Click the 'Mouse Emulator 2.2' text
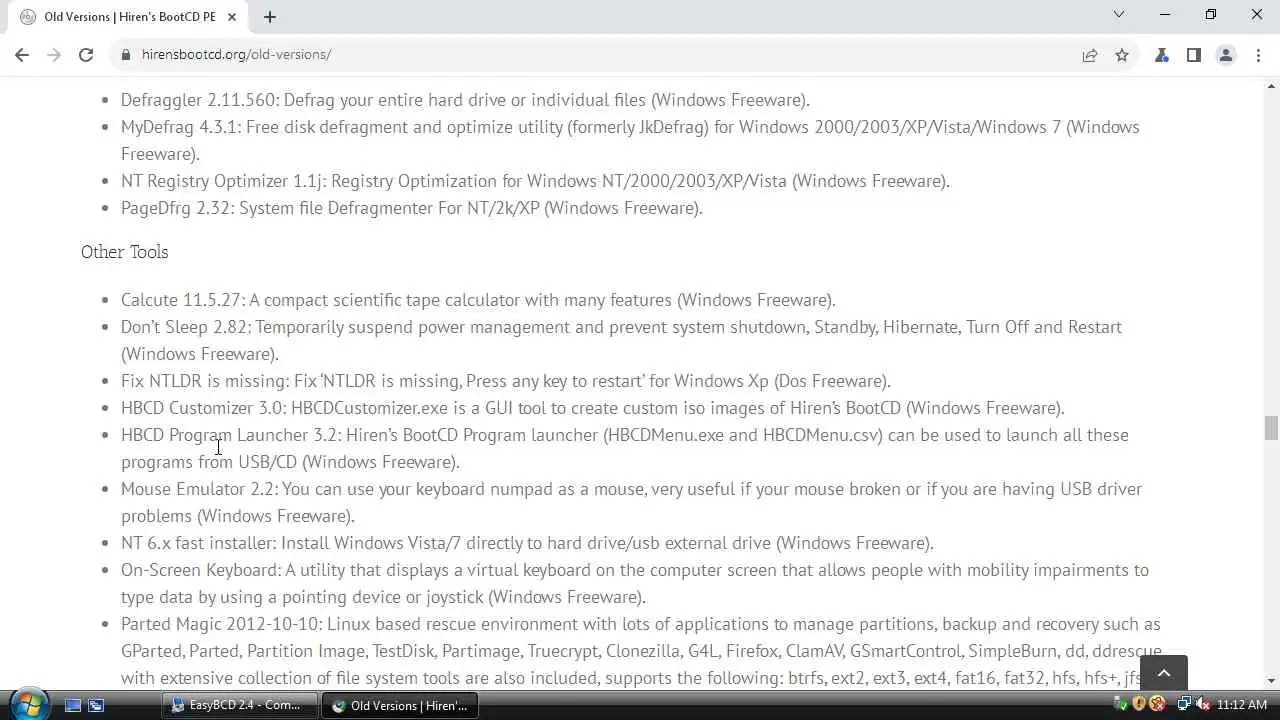Image resolution: width=1280 pixels, height=720 pixels. (x=198, y=489)
